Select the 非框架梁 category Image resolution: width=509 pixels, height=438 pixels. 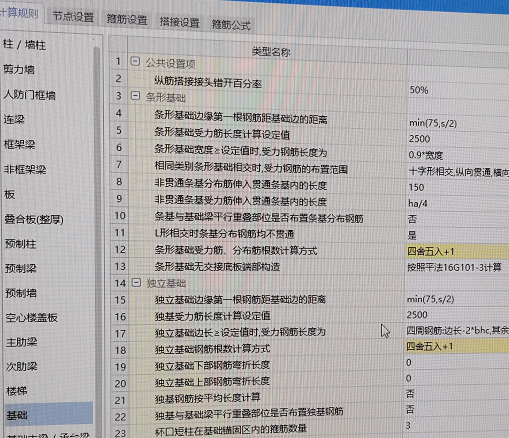25,170
